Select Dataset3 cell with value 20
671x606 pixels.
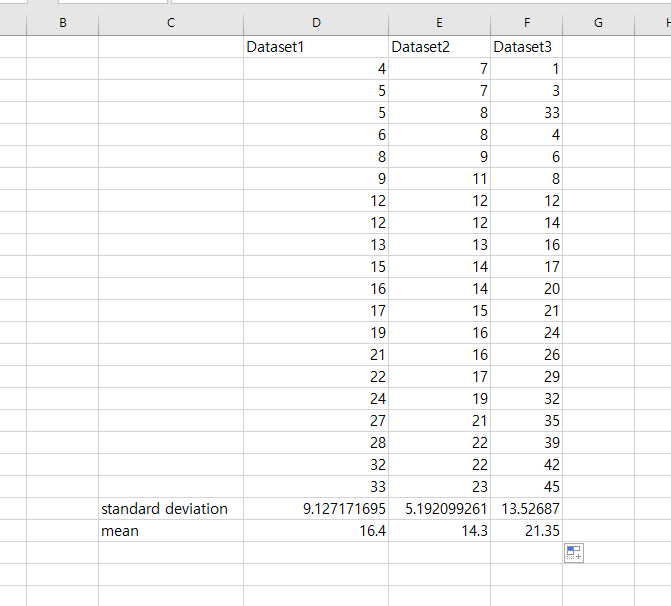pyautogui.click(x=526, y=288)
